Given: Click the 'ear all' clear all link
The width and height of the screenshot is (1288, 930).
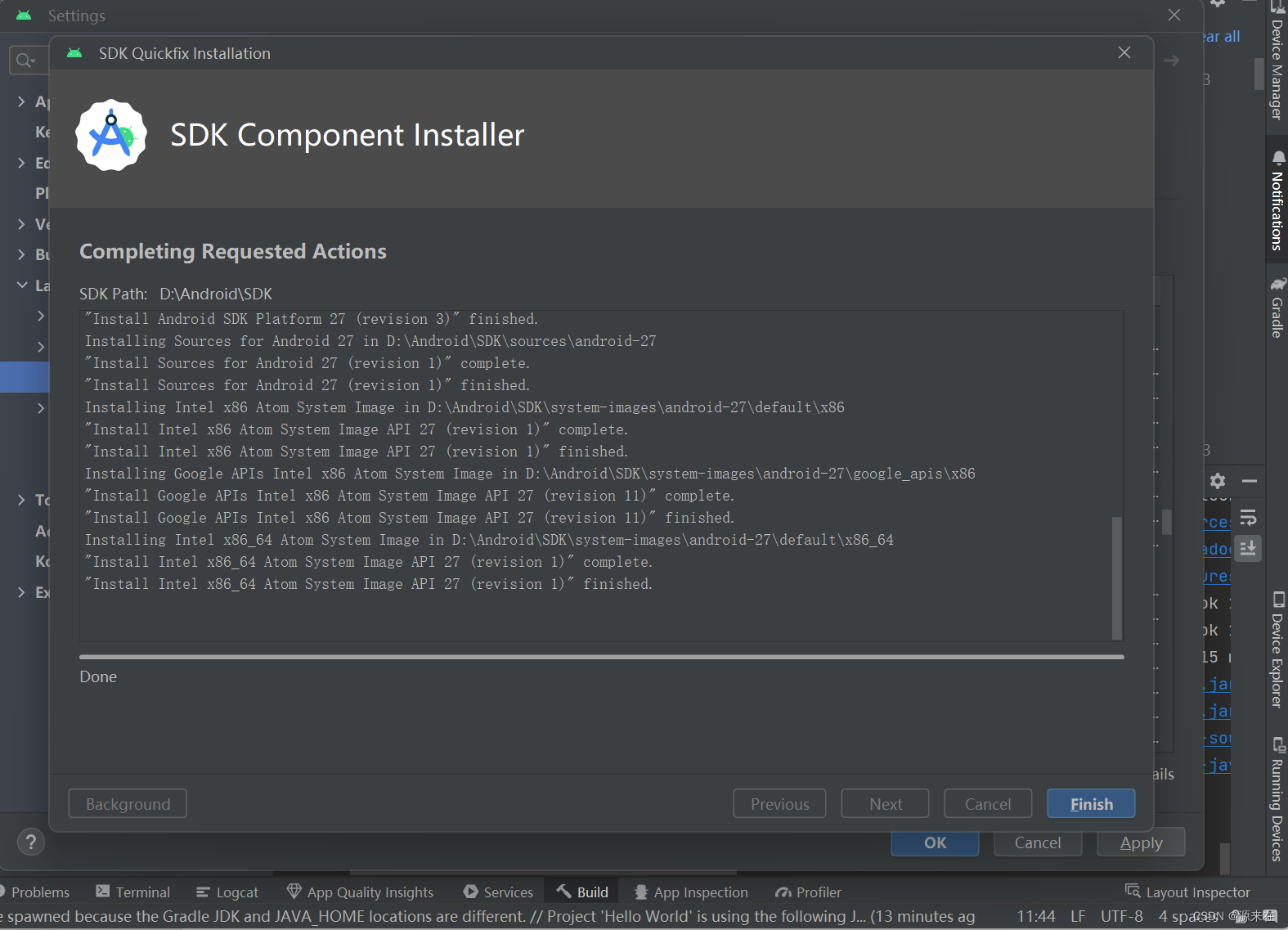Looking at the screenshot, I should [x=1222, y=37].
